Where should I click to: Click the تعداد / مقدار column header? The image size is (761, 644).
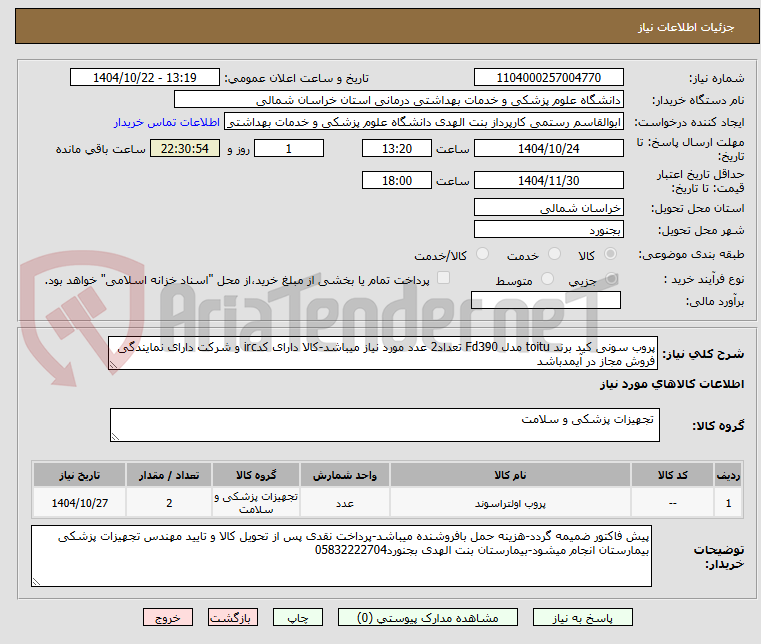click(169, 475)
